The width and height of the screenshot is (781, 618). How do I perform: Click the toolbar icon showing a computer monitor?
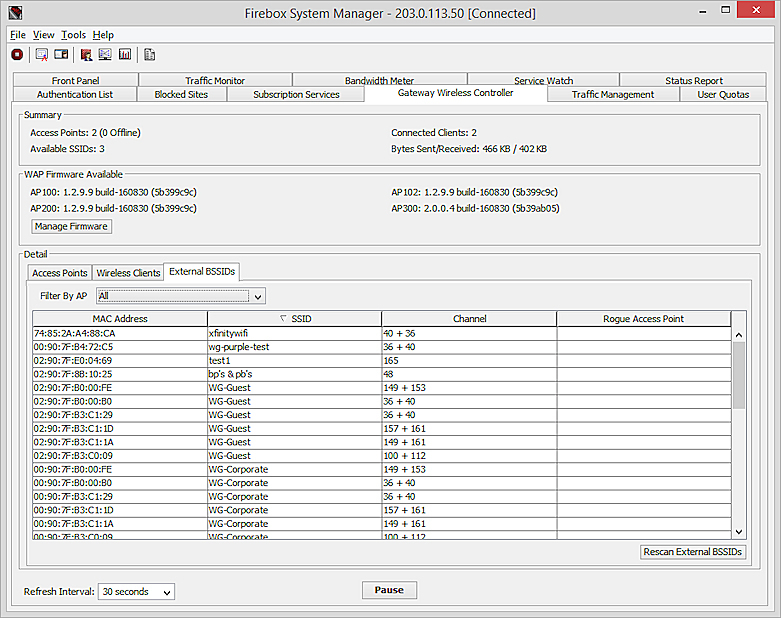click(x=105, y=54)
